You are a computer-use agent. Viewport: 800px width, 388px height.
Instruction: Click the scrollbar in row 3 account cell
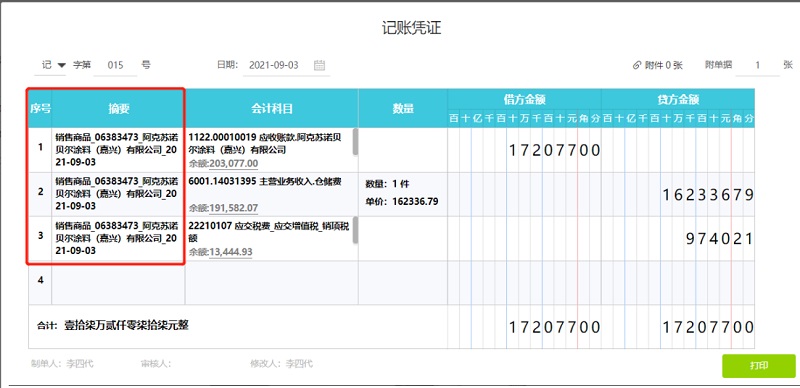[x=355, y=230]
